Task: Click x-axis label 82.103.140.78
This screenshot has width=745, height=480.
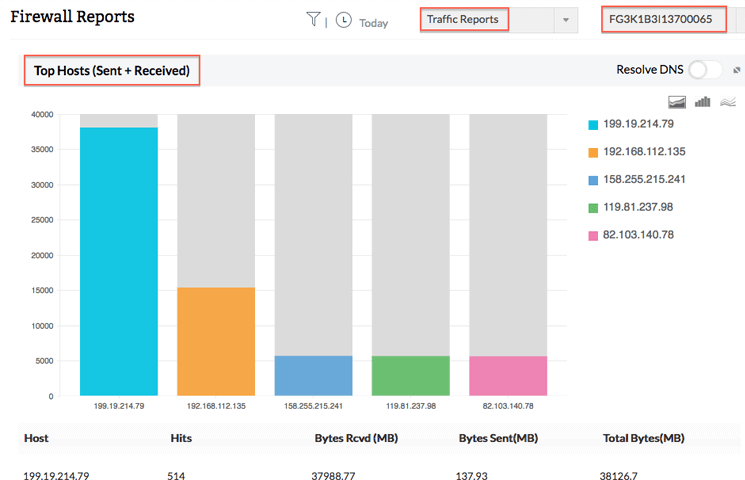Action: [x=508, y=406]
